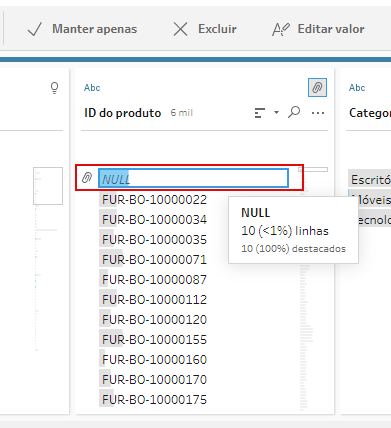Select the Escritó... category value
391x428 pixels.
click(370, 180)
